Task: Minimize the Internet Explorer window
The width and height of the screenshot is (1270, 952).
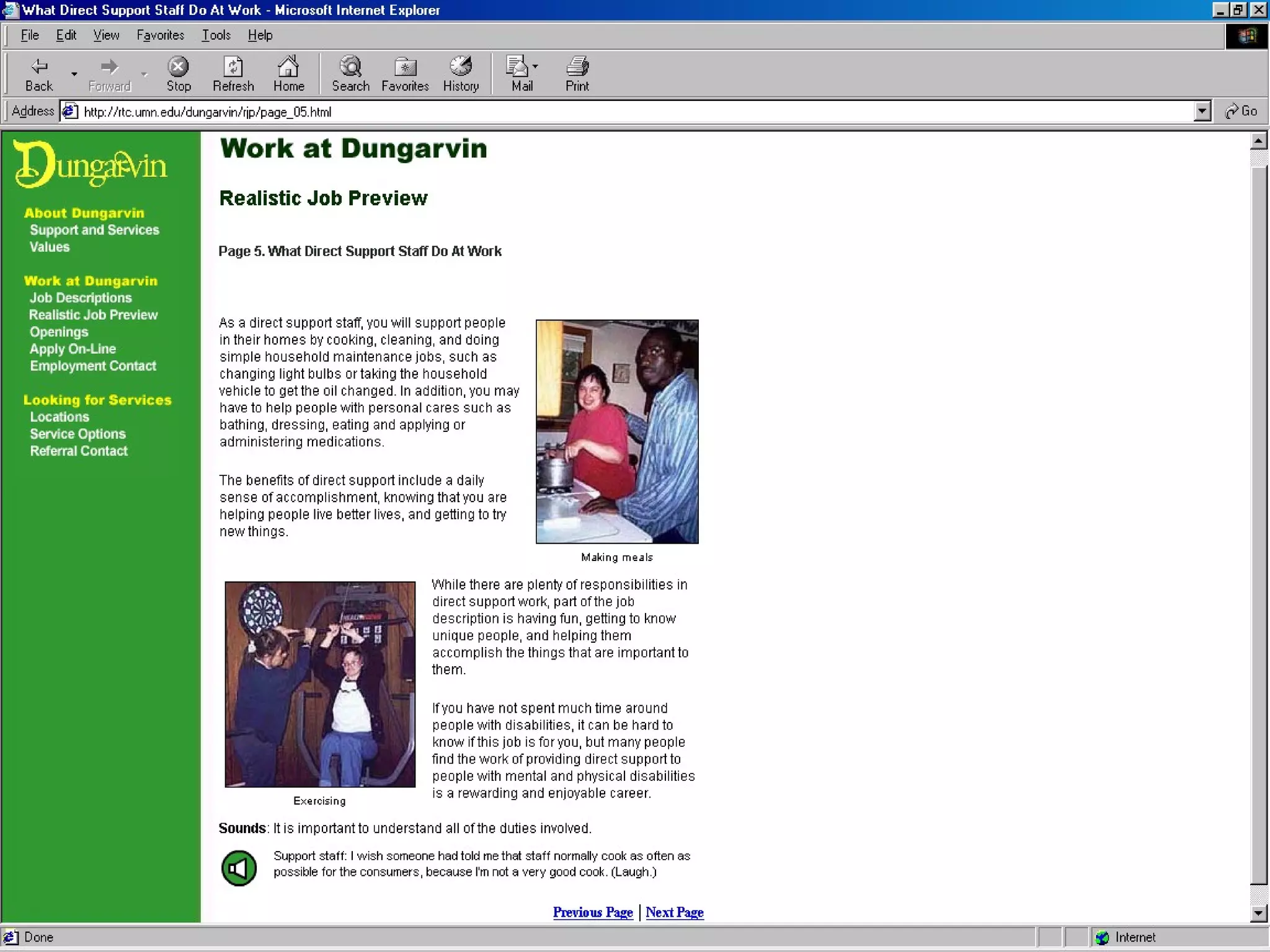Action: (1220, 10)
